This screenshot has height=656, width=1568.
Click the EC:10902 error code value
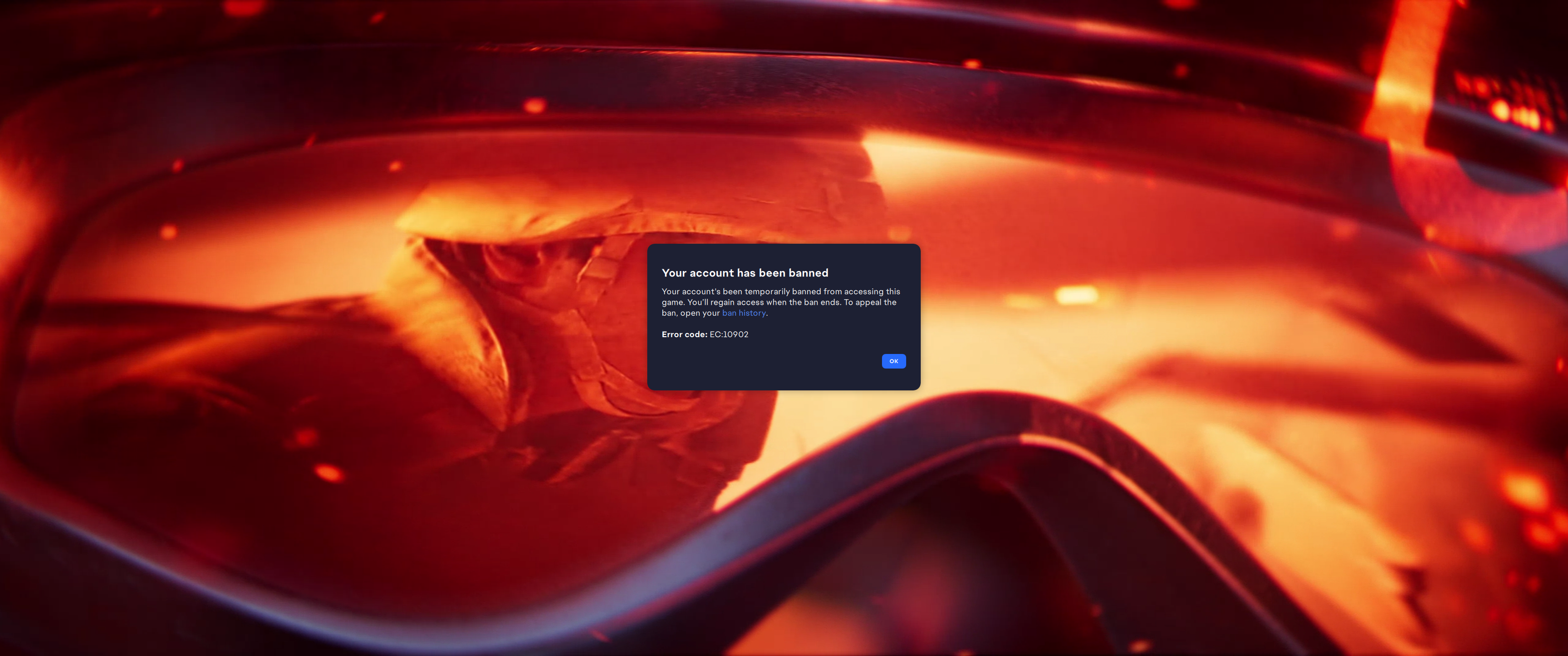point(728,334)
